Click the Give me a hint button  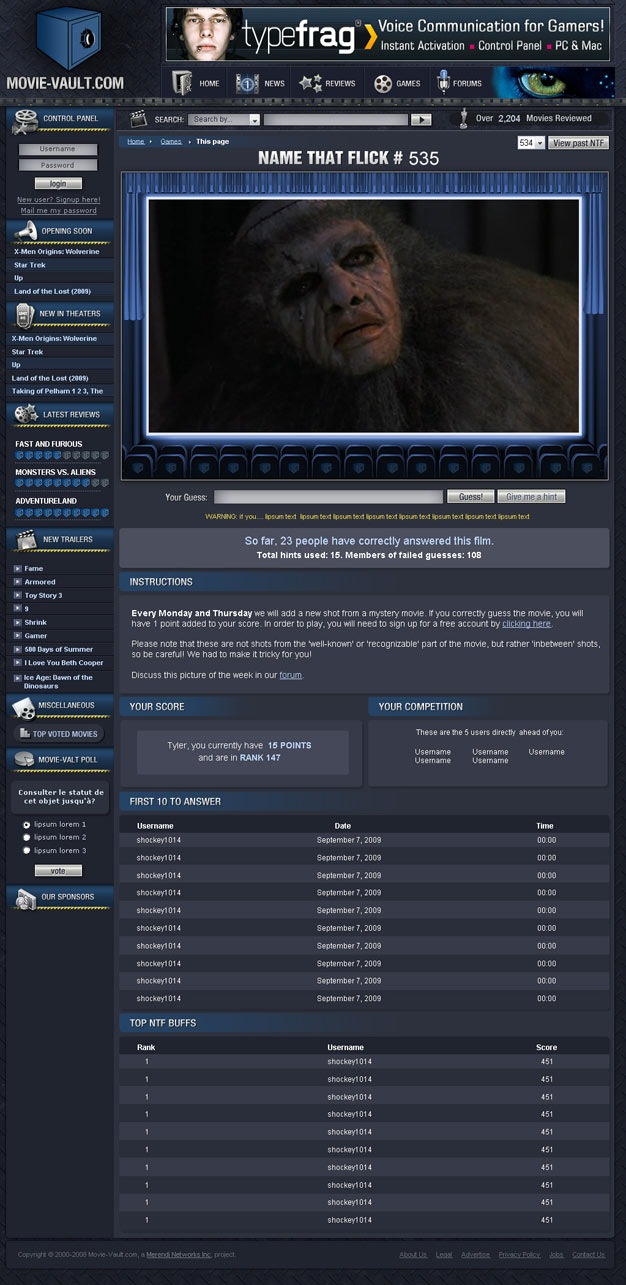(531, 496)
